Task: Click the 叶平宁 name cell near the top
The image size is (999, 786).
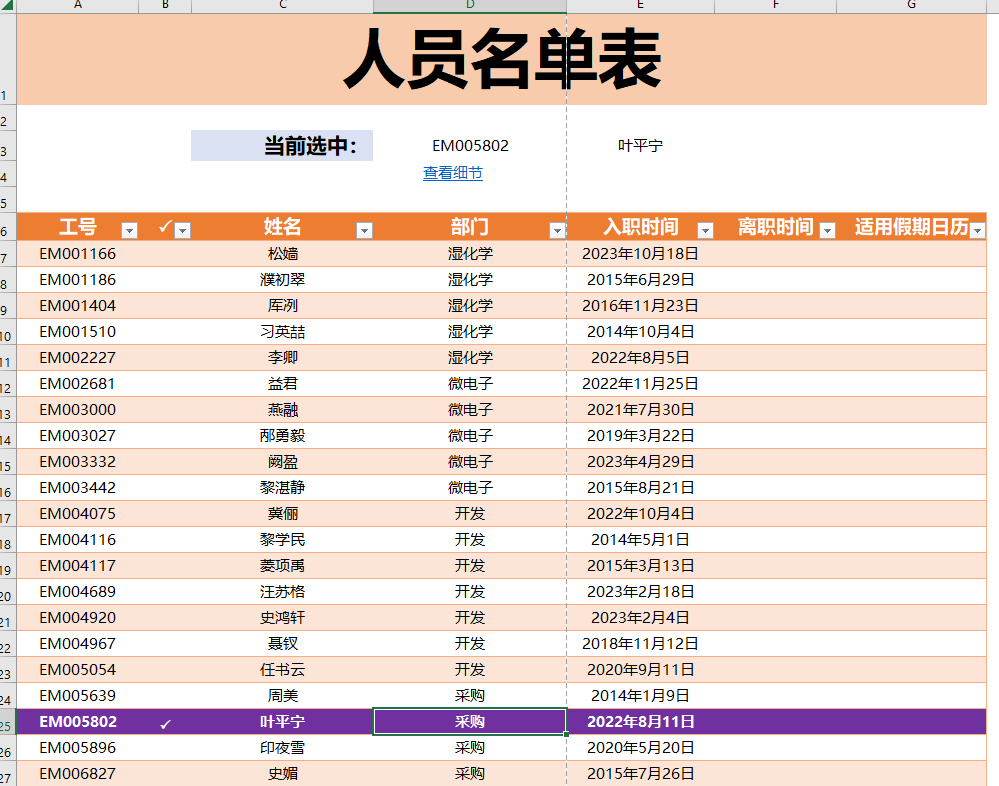Action: [x=640, y=145]
